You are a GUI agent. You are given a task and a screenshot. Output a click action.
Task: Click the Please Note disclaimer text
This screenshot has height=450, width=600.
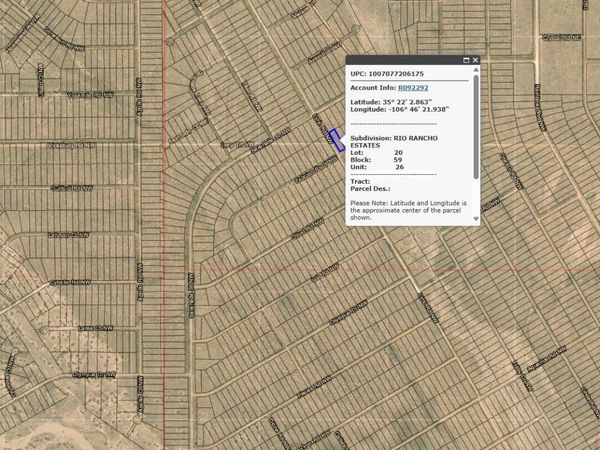[x=408, y=210]
